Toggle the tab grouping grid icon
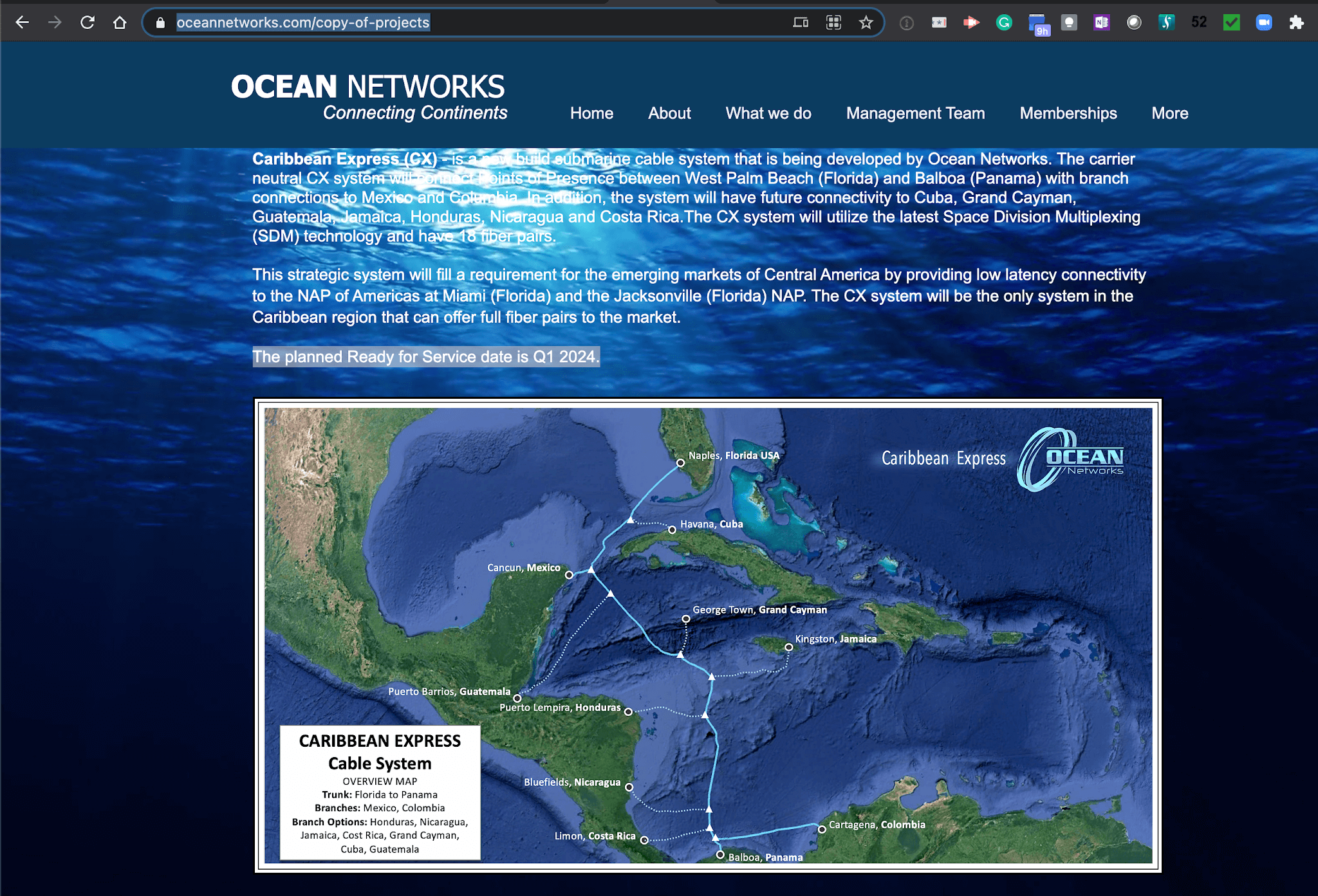The height and width of the screenshot is (896, 1318). click(833, 22)
